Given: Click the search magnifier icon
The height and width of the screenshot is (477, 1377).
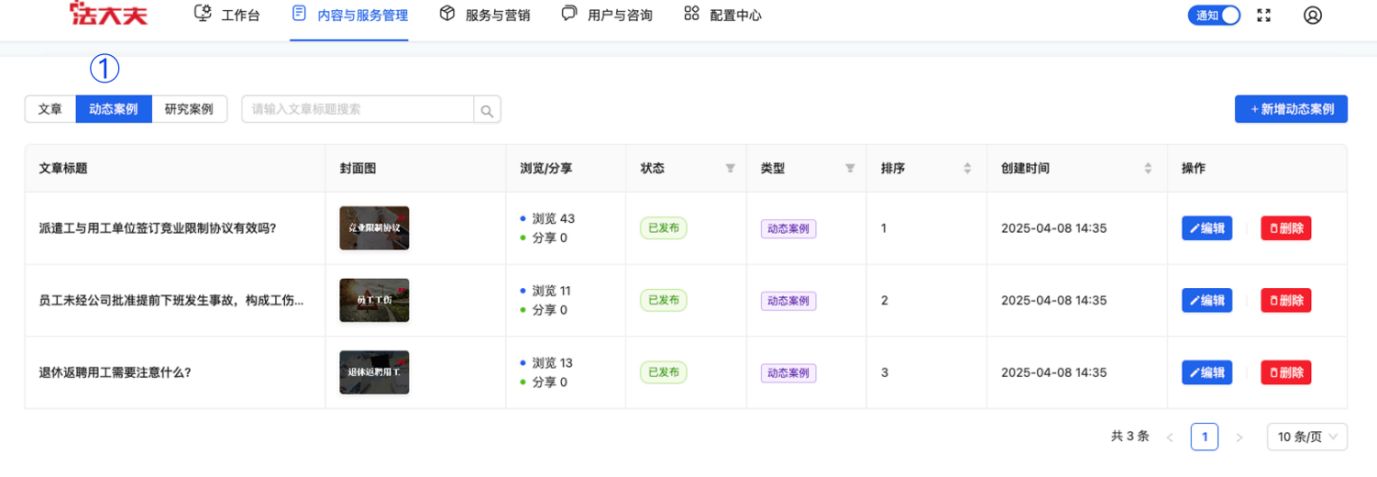Looking at the screenshot, I should pyautogui.click(x=487, y=110).
